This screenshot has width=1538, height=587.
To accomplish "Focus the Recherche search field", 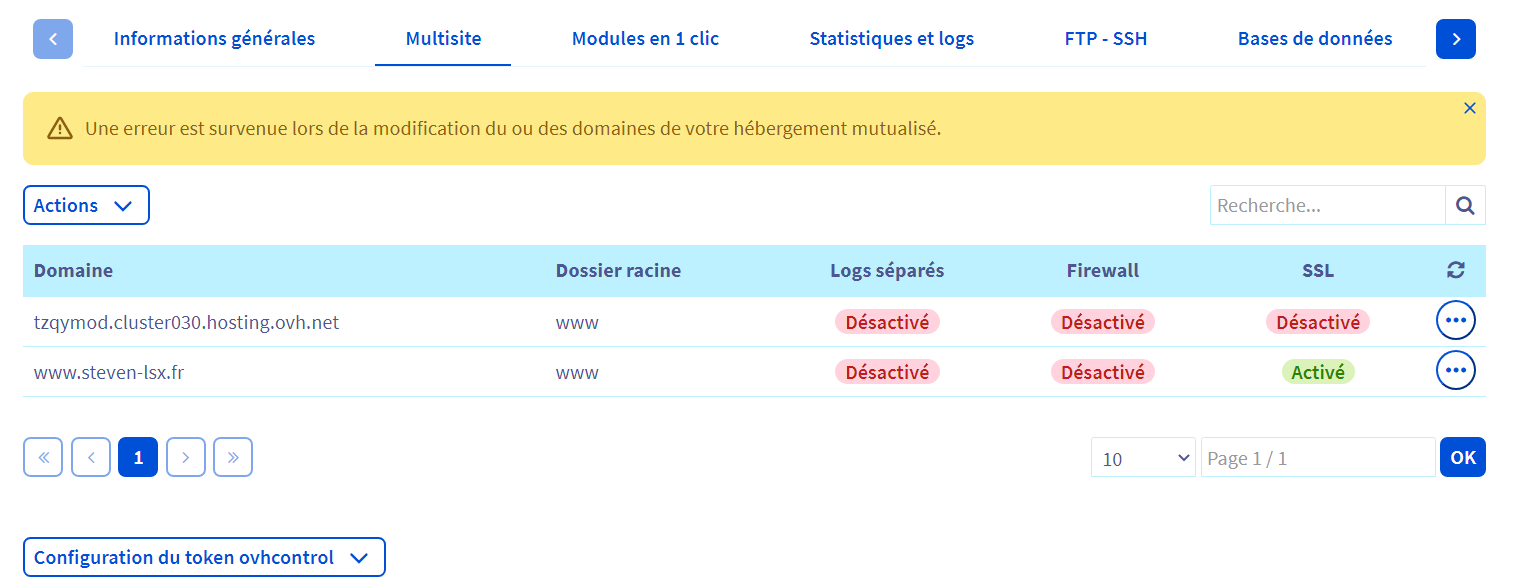I will [x=1327, y=205].
